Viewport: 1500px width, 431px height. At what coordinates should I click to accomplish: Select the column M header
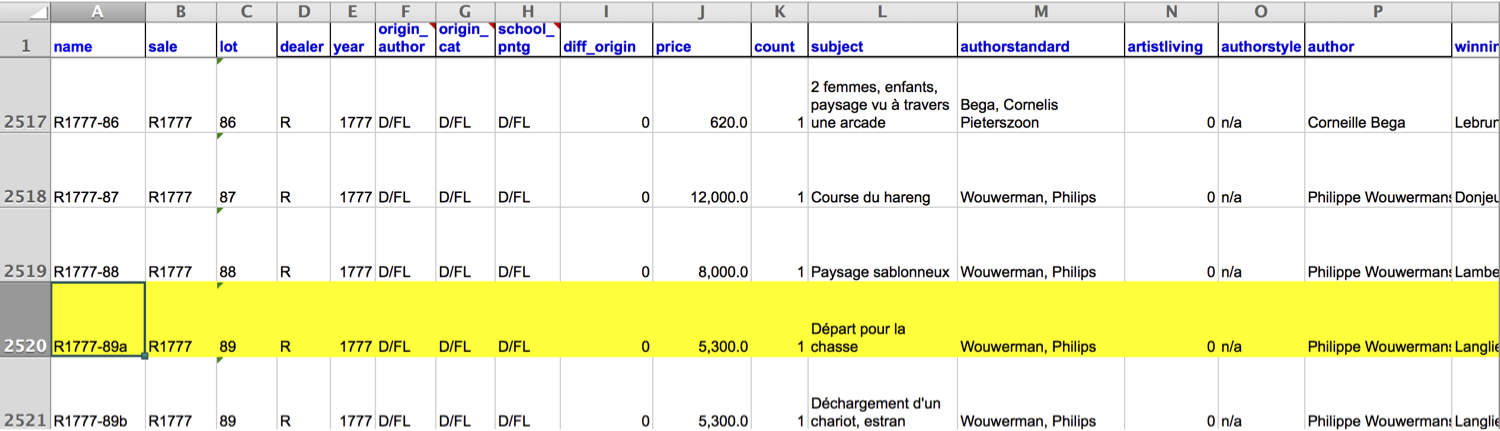pyautogui.click(x=1040, y=12)
